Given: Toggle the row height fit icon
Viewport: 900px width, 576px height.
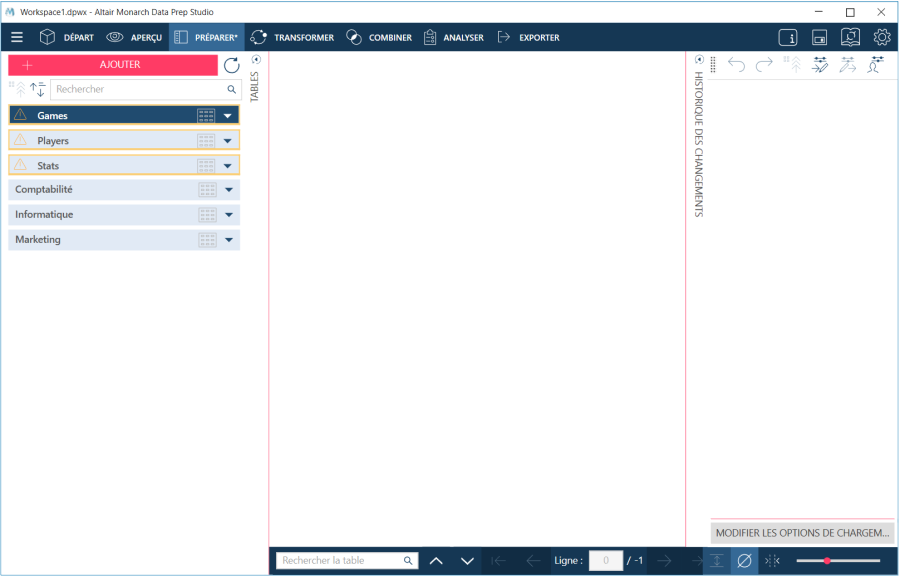Looking at the screenshot, I should 717,561.
